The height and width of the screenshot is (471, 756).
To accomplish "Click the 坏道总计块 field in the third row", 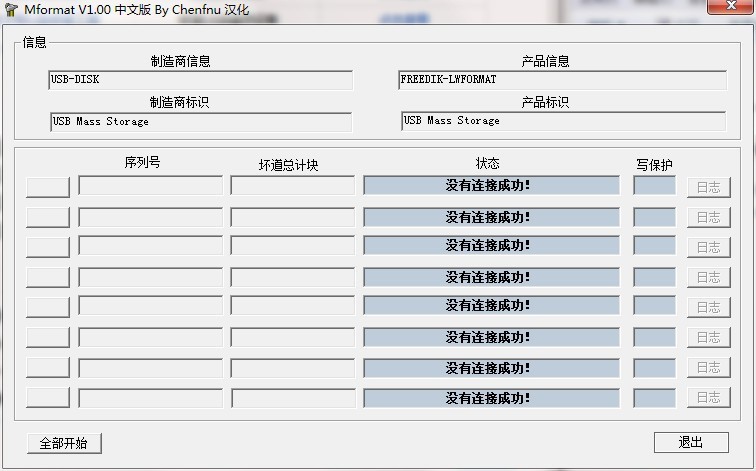I will 293,245.
